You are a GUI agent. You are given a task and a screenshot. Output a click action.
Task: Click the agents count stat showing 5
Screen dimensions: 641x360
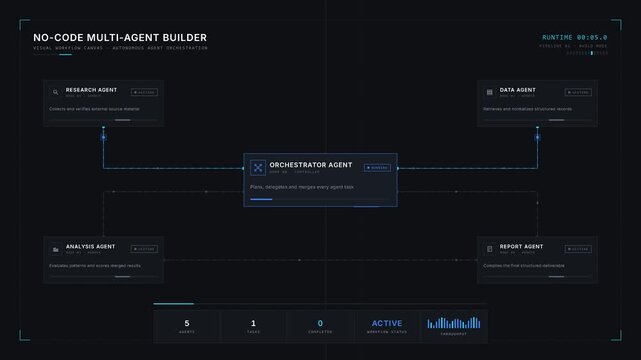187,326
